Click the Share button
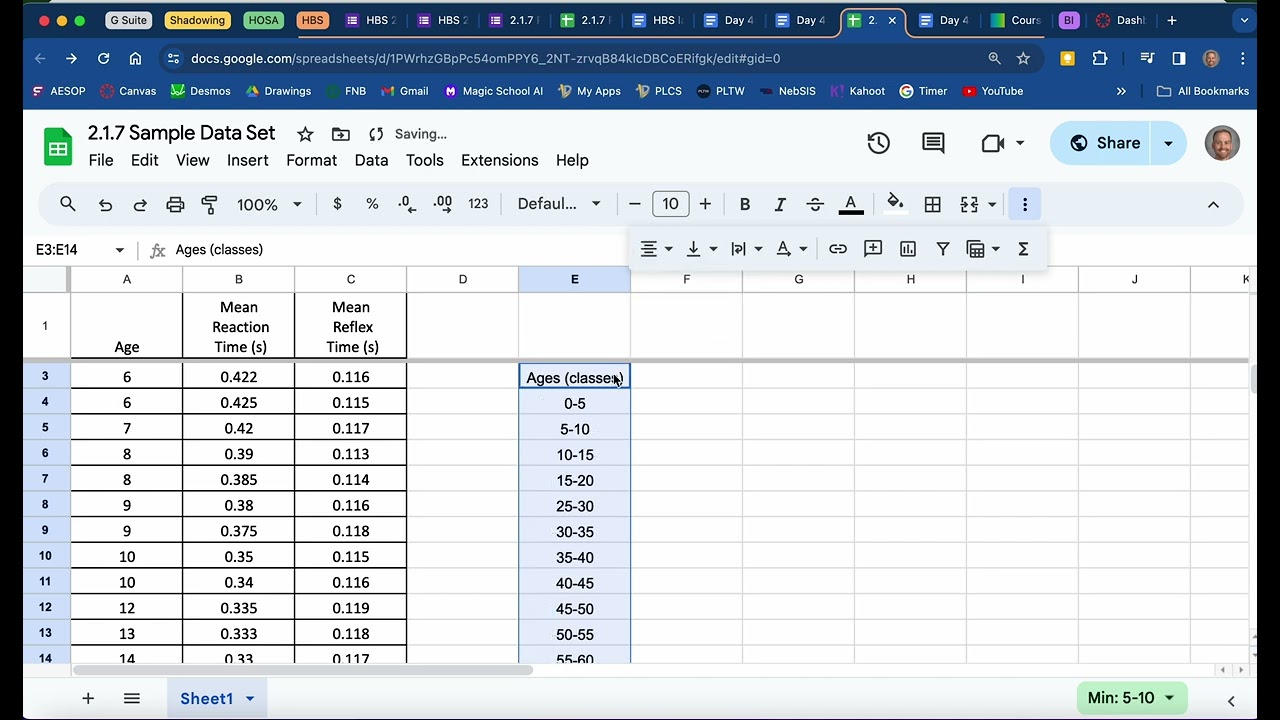 [1105, 143]
